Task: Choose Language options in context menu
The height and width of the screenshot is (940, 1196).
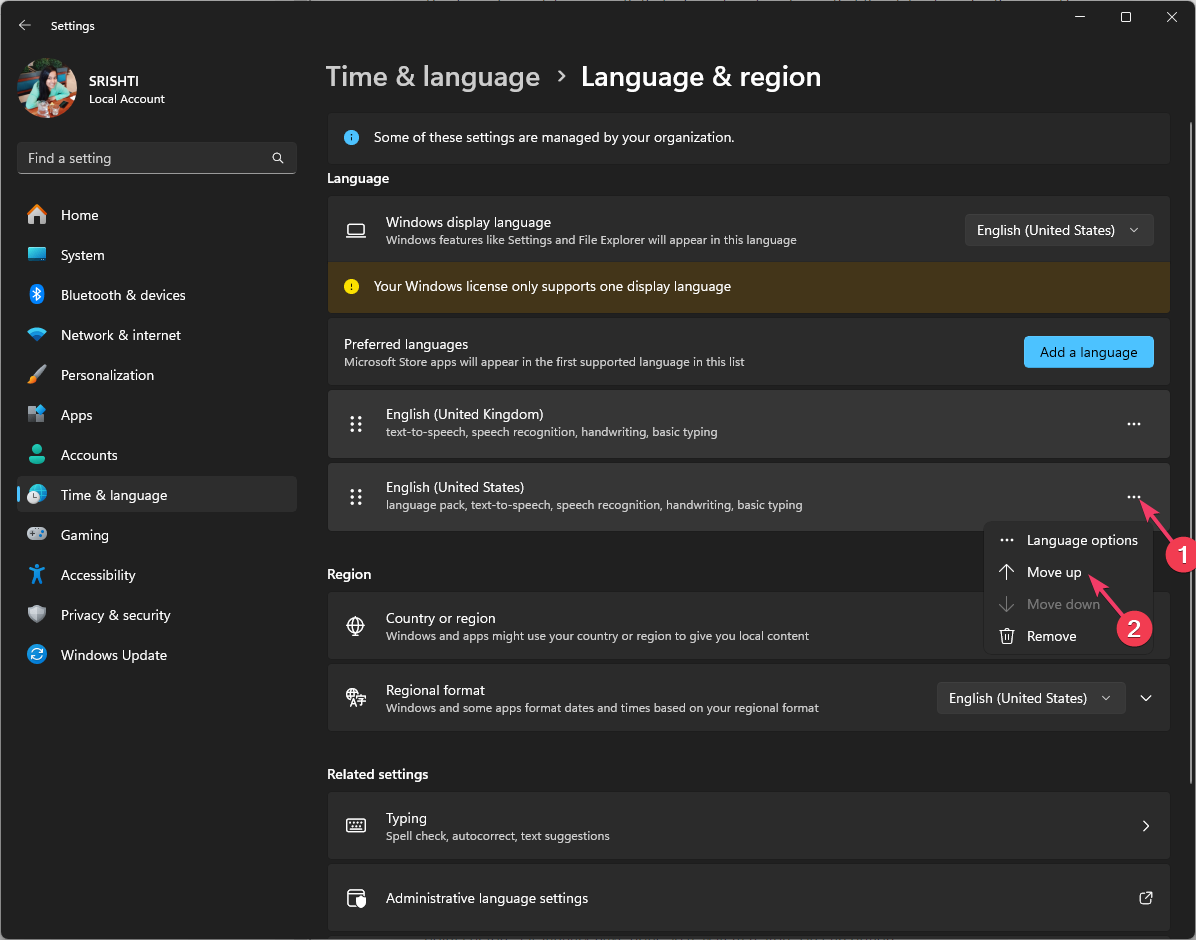Action: click(1081, 540)
